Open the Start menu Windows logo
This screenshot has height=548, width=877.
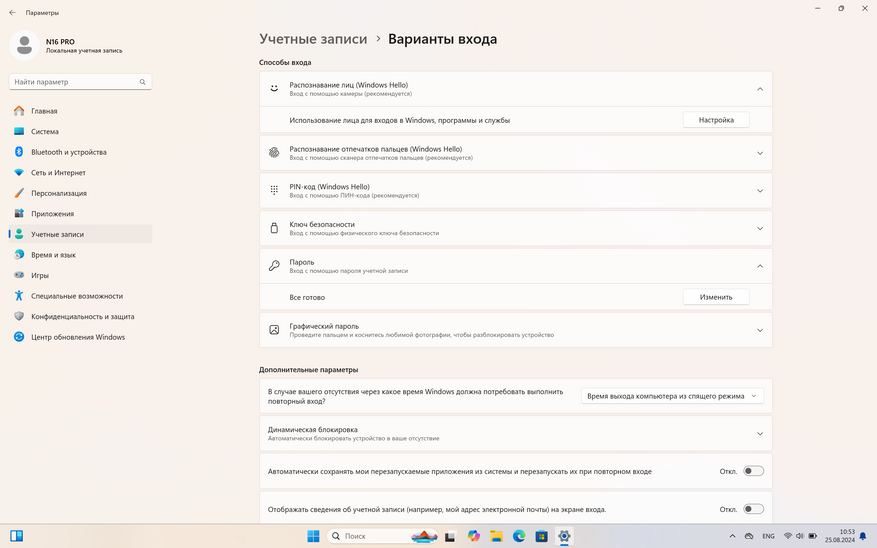313,536
